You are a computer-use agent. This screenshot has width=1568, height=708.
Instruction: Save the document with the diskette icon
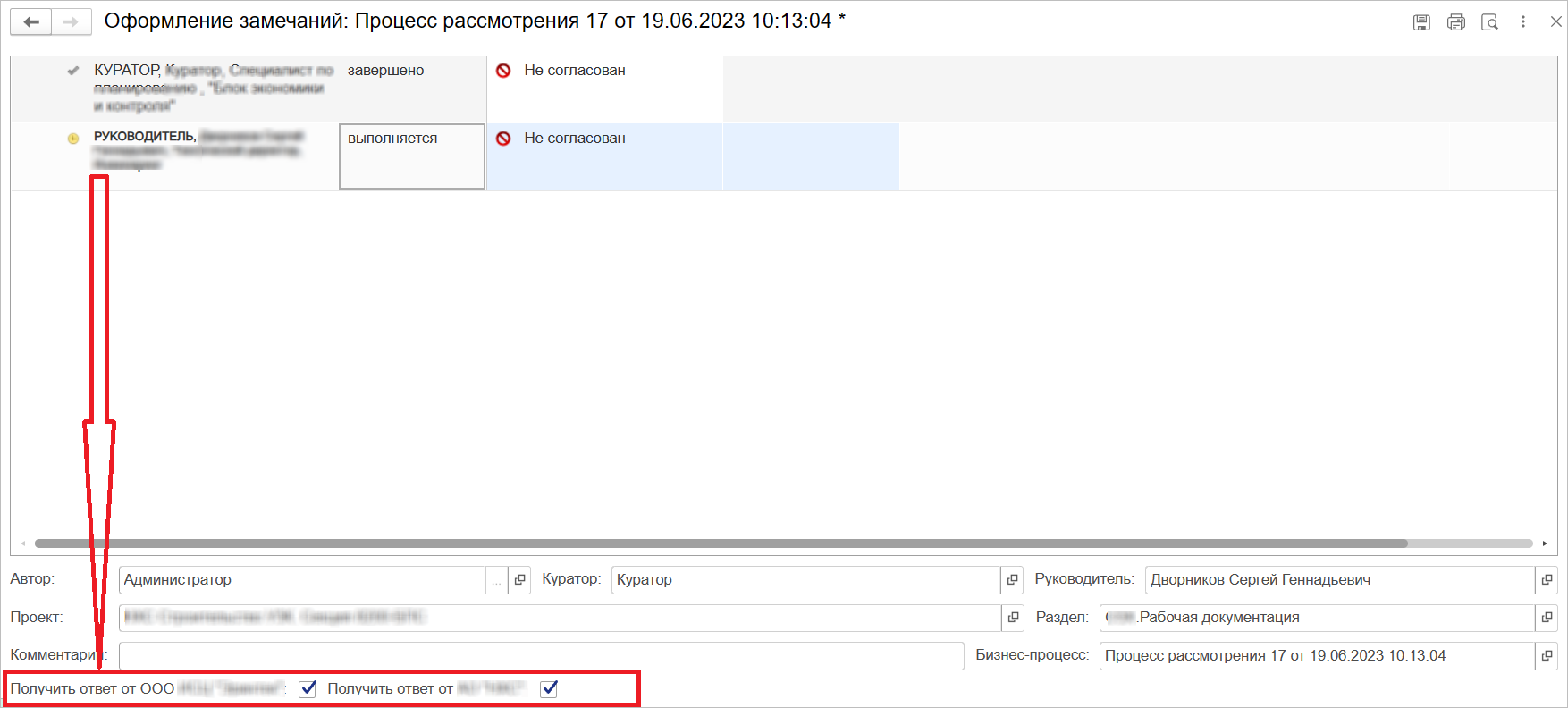(1421, 22)
